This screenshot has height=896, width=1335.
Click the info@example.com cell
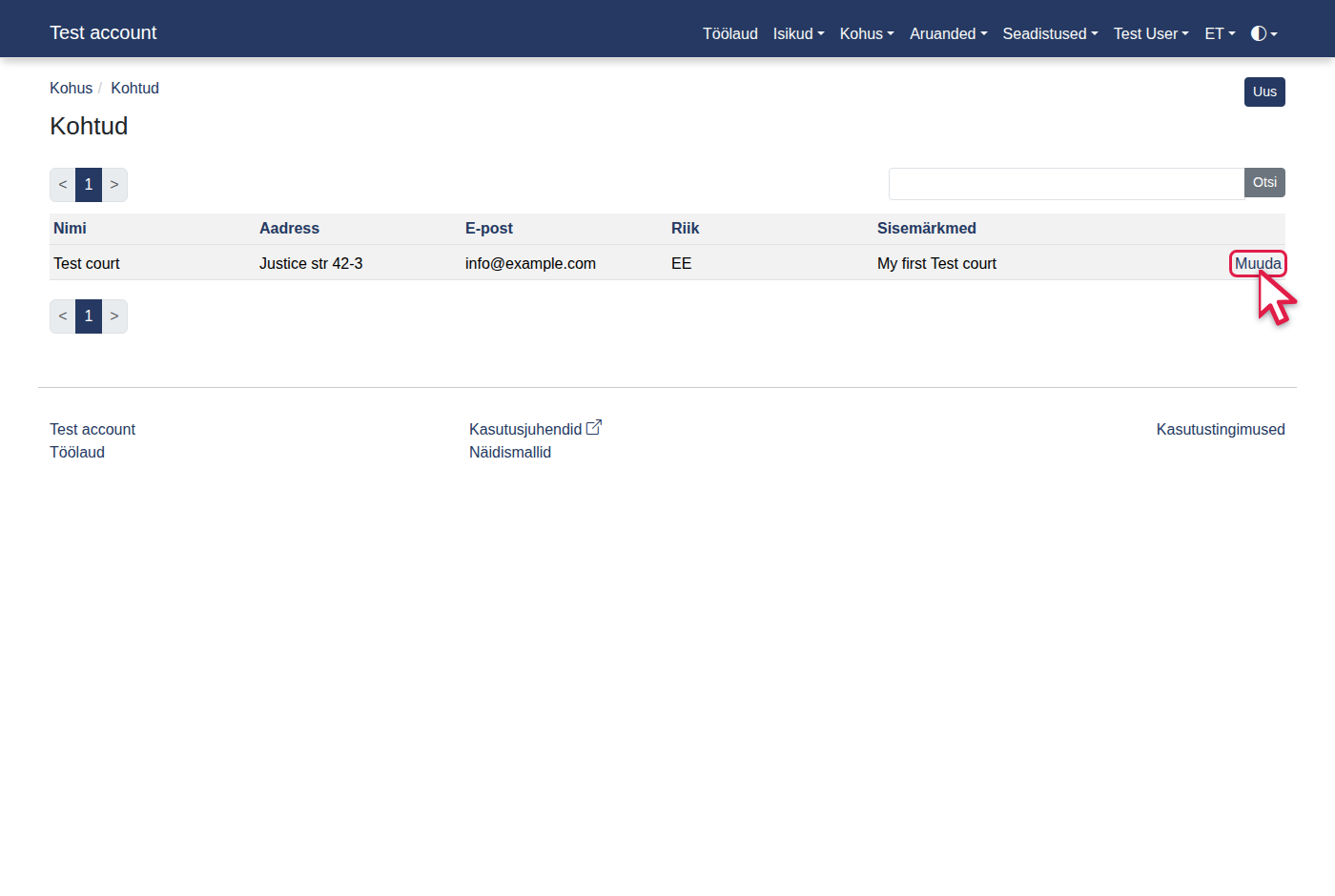click(x=530, y=263)
